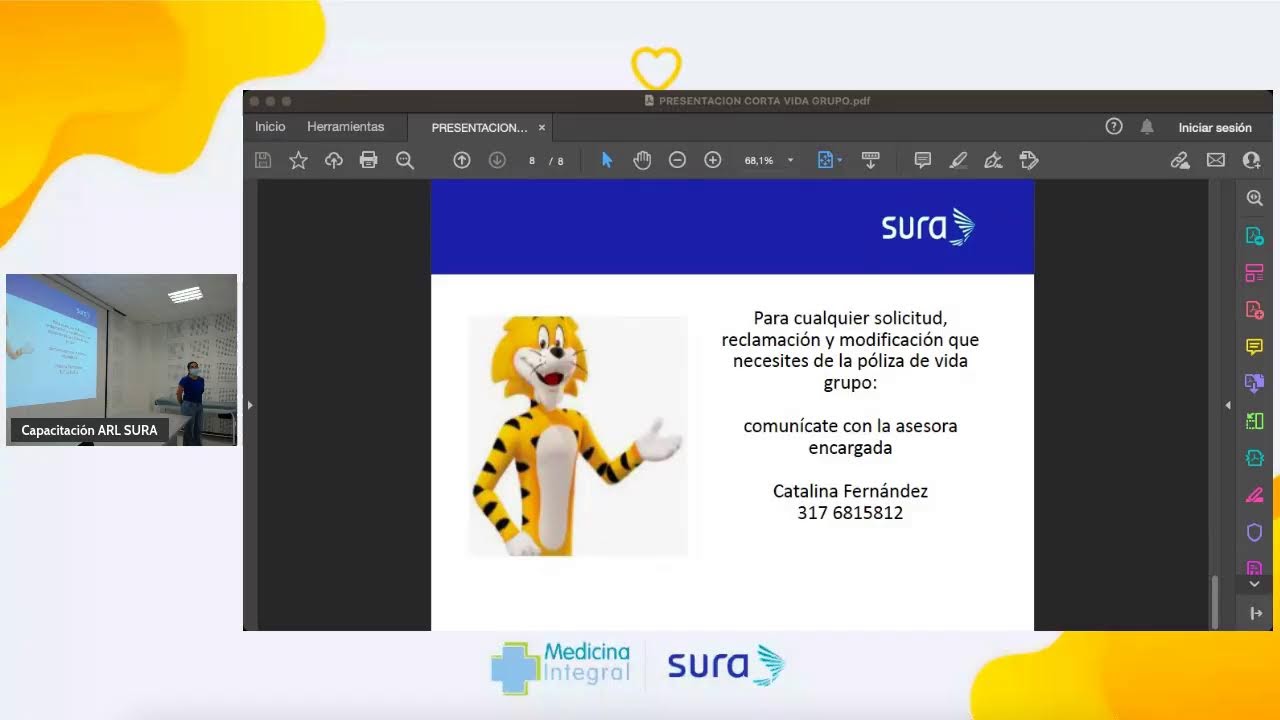This screenshot has height=720, width=1280.
Task: Activate the arrow selection tool
Action: point(606,160)
